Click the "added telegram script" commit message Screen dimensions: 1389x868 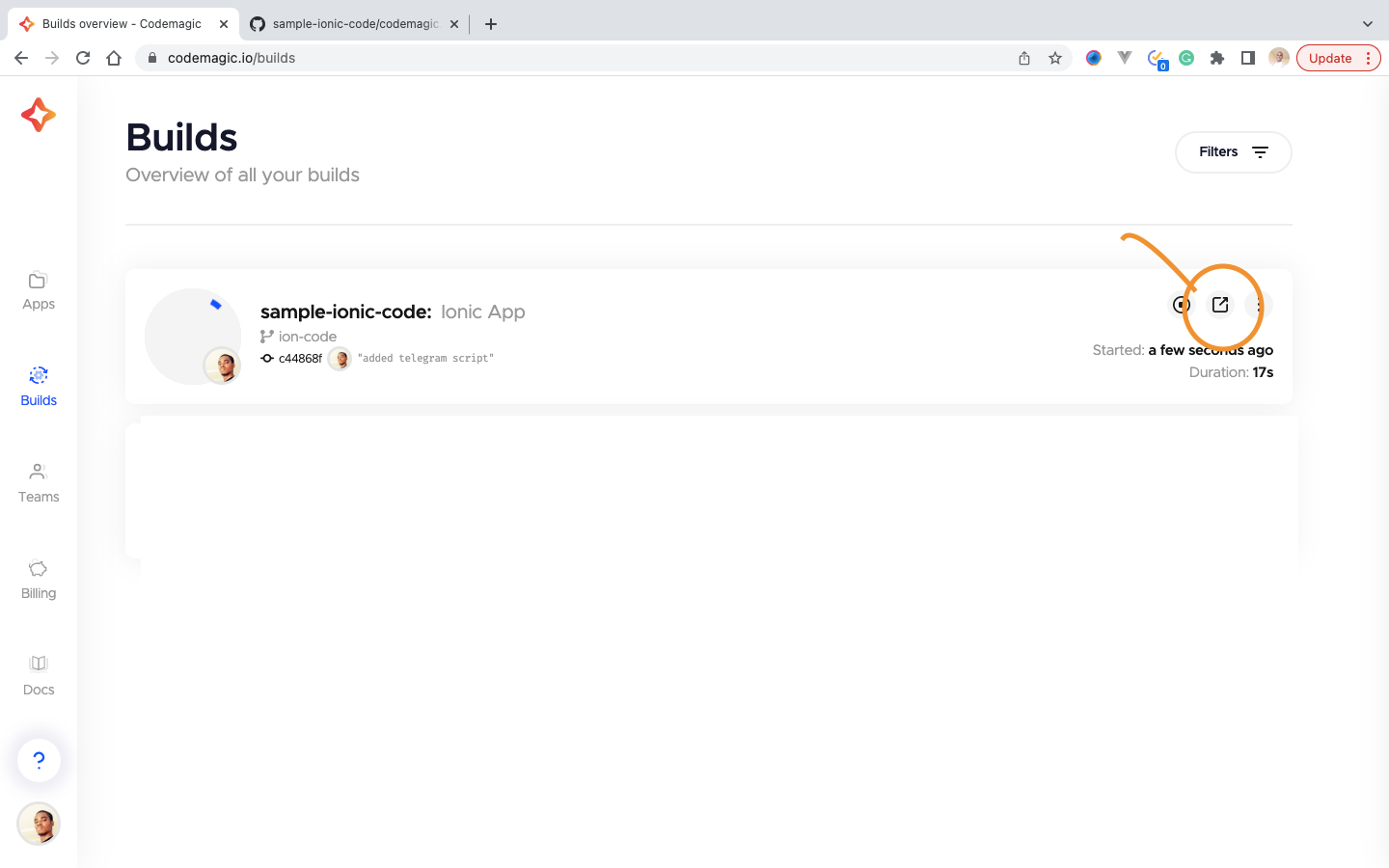point(425,359)
